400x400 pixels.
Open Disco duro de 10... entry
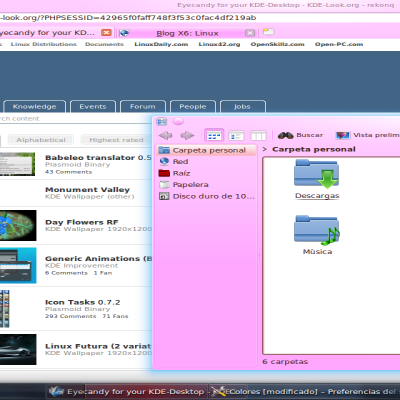point(207,196)
